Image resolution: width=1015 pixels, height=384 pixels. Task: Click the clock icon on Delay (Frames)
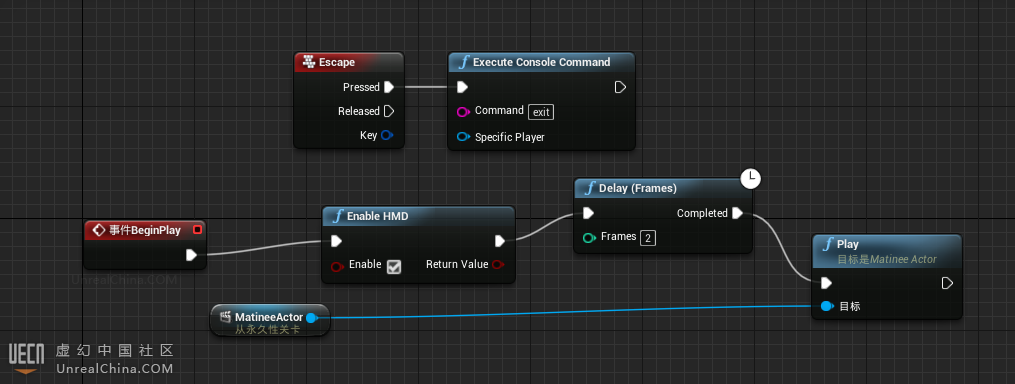click(750, 178)
